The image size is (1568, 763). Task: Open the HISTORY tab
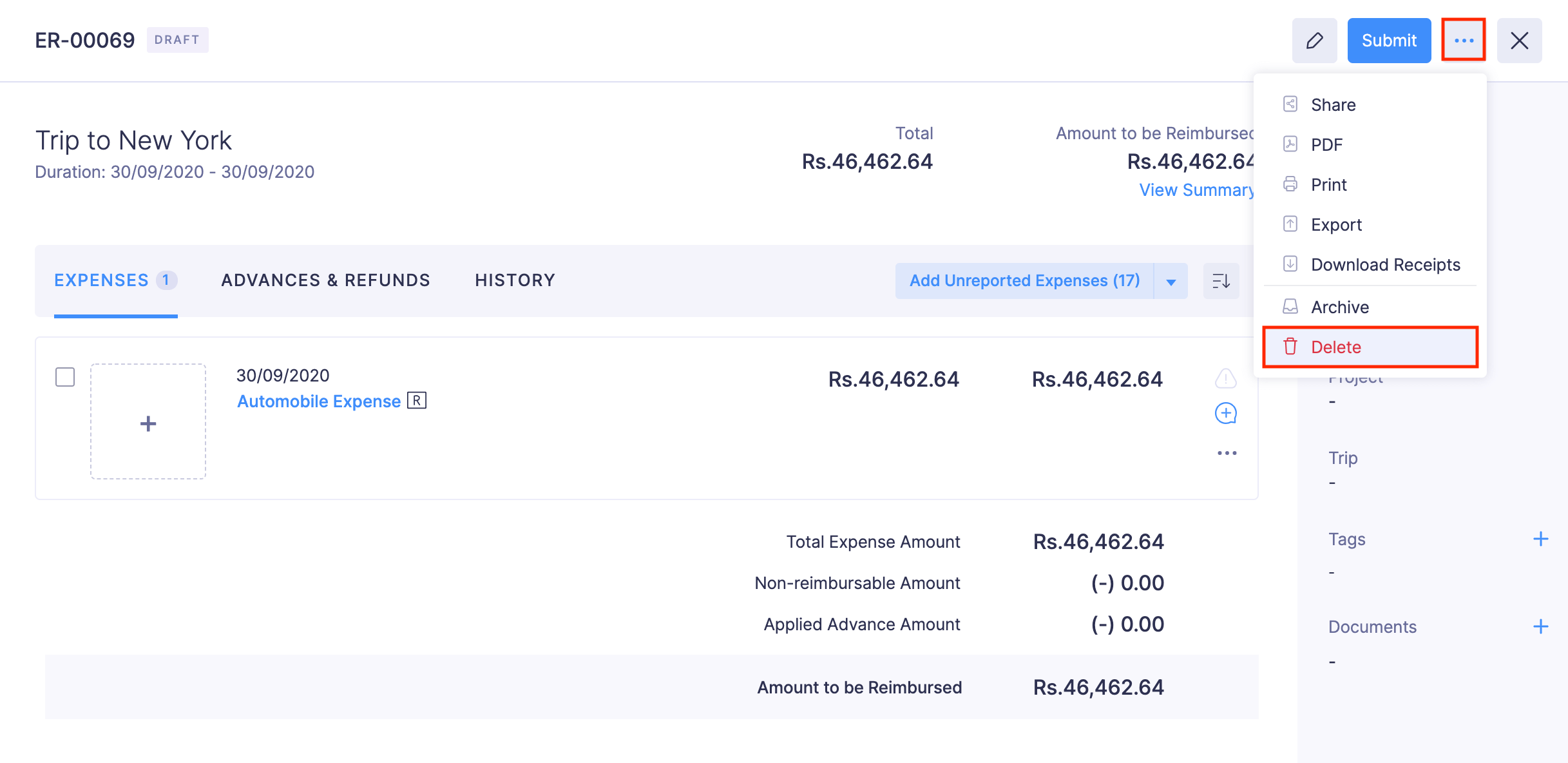(x=515, y=280)
